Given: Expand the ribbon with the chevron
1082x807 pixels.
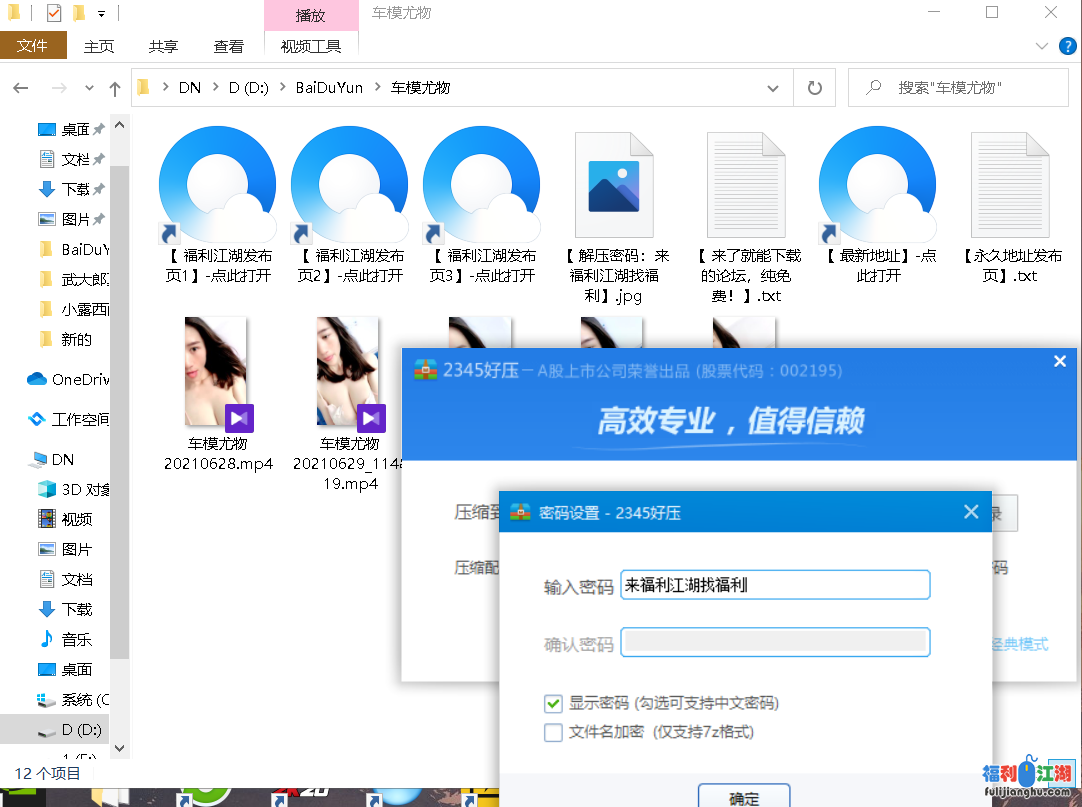Looking at the screenshot, I should point(1042,46).
